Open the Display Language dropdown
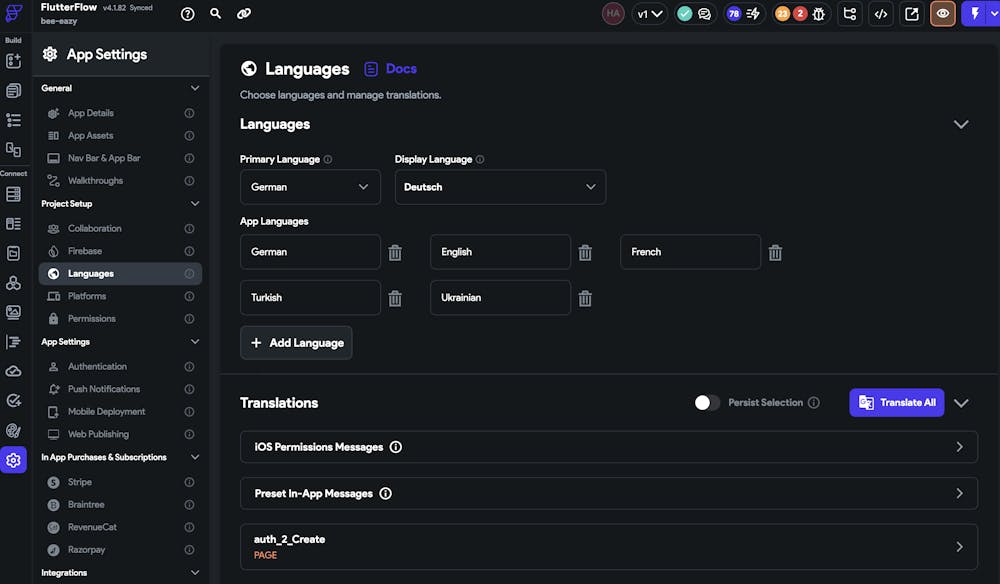1000x584 pixels. 500,187
